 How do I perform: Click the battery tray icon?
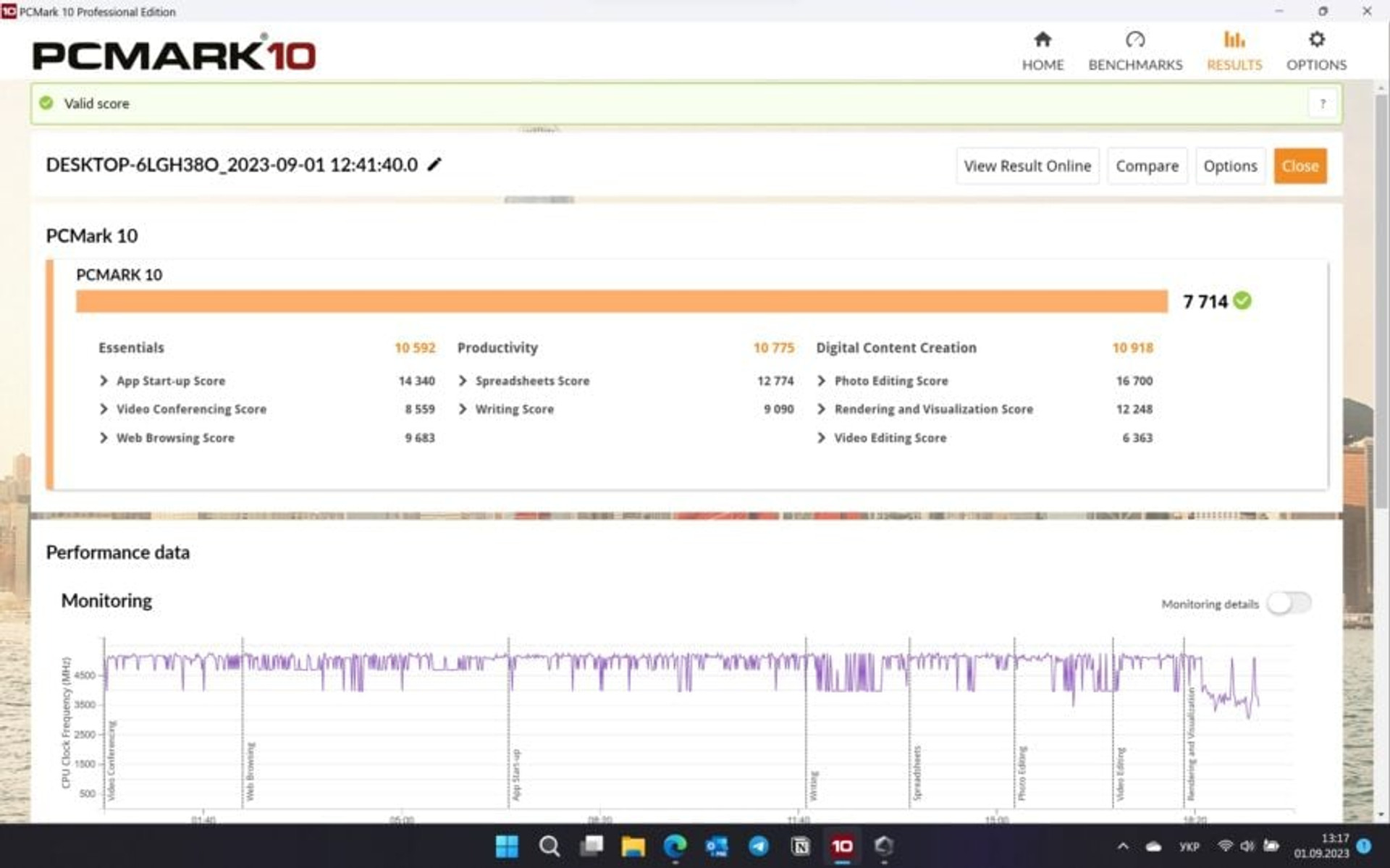(1271, 846)
